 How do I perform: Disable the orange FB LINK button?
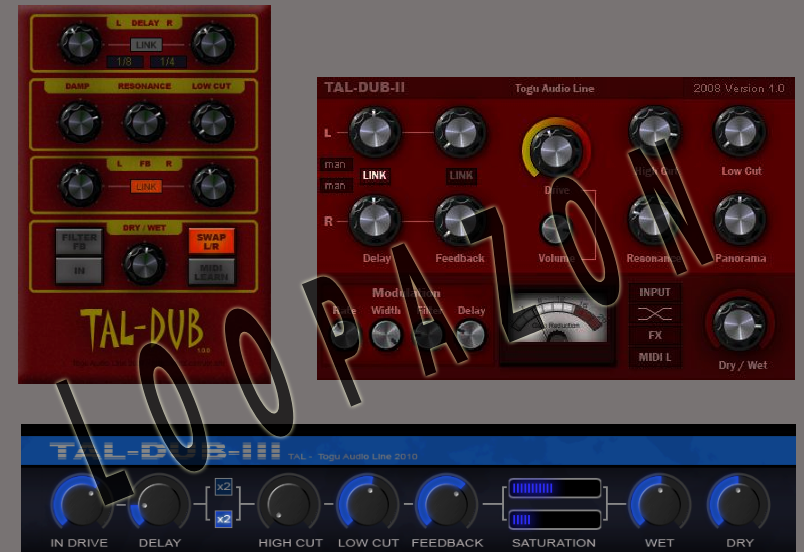tap(146, 187)
